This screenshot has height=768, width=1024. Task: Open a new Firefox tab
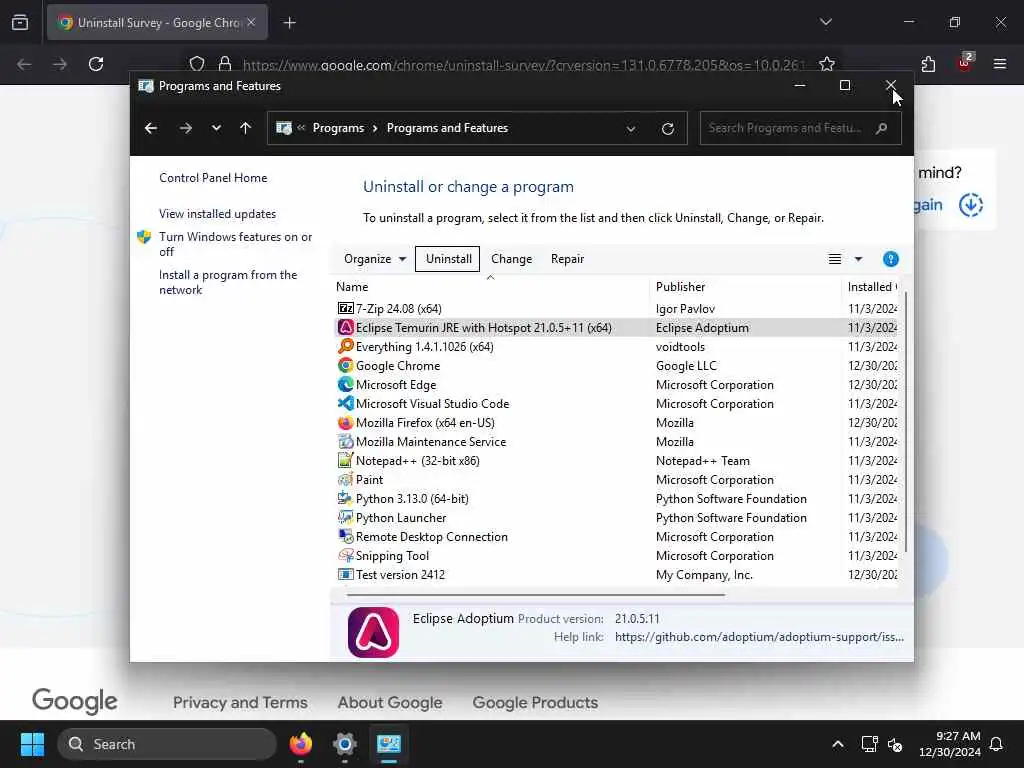[289, 23]
